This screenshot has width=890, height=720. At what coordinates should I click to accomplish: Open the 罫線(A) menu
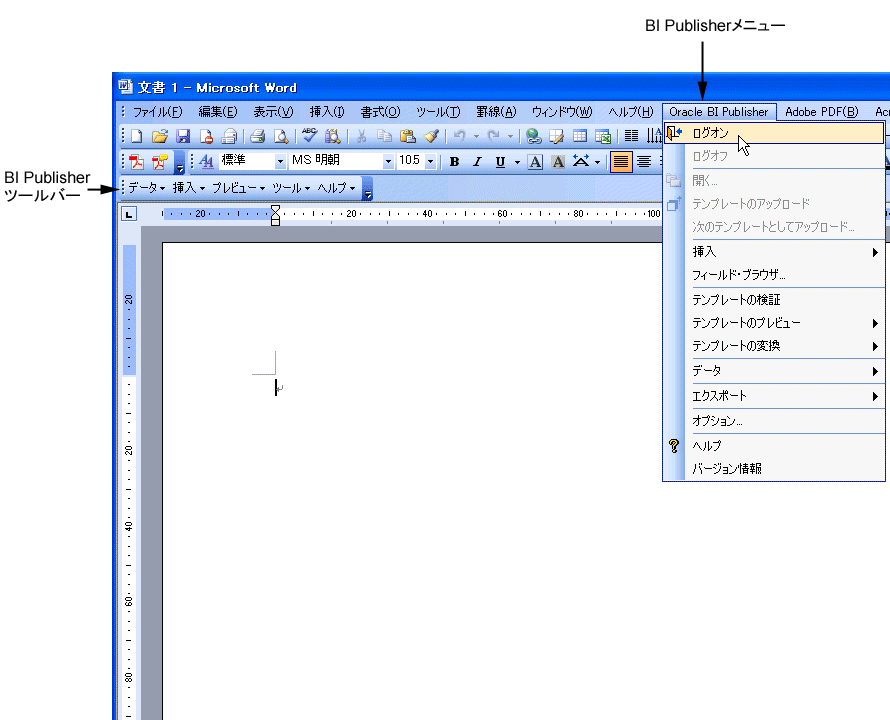coord(496,112)
